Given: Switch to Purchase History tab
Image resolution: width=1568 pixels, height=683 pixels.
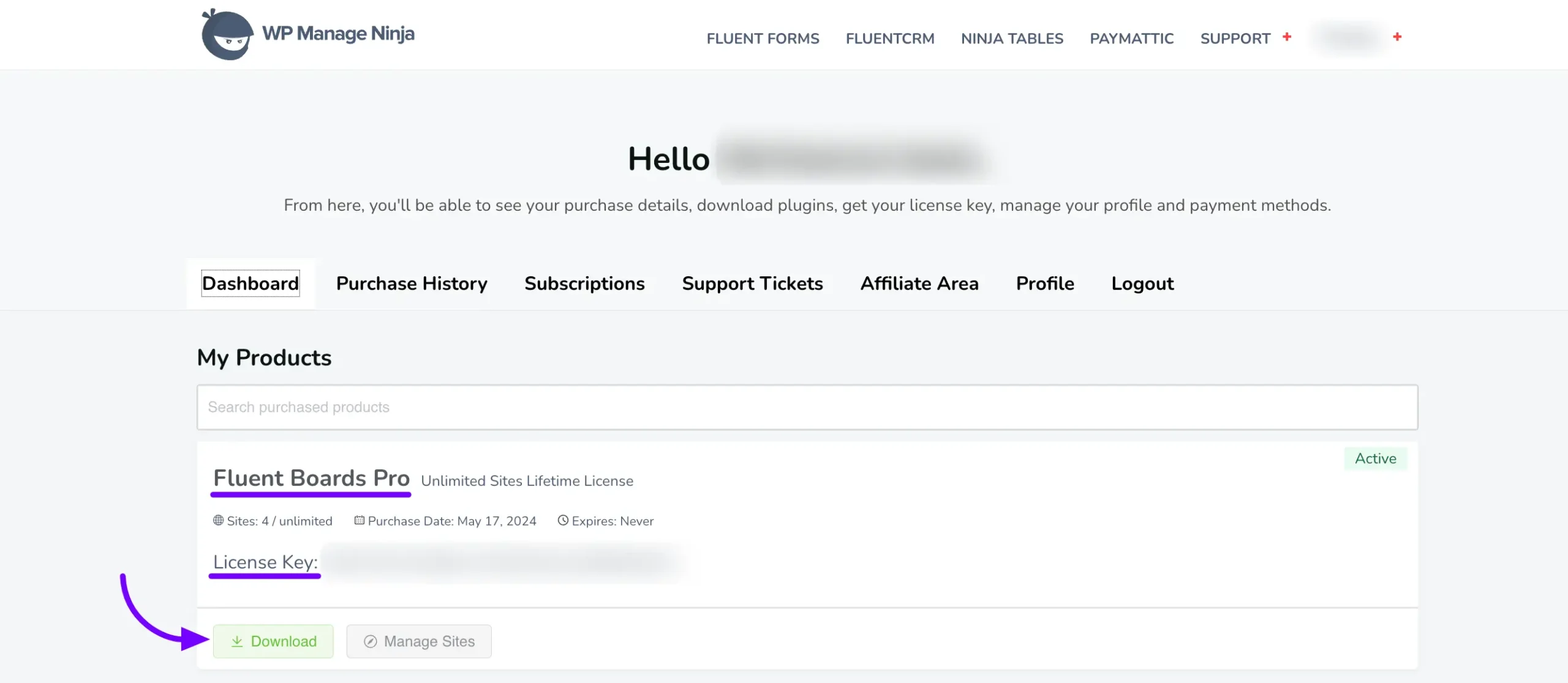Looking at the screenshot, I should [411, 282].
